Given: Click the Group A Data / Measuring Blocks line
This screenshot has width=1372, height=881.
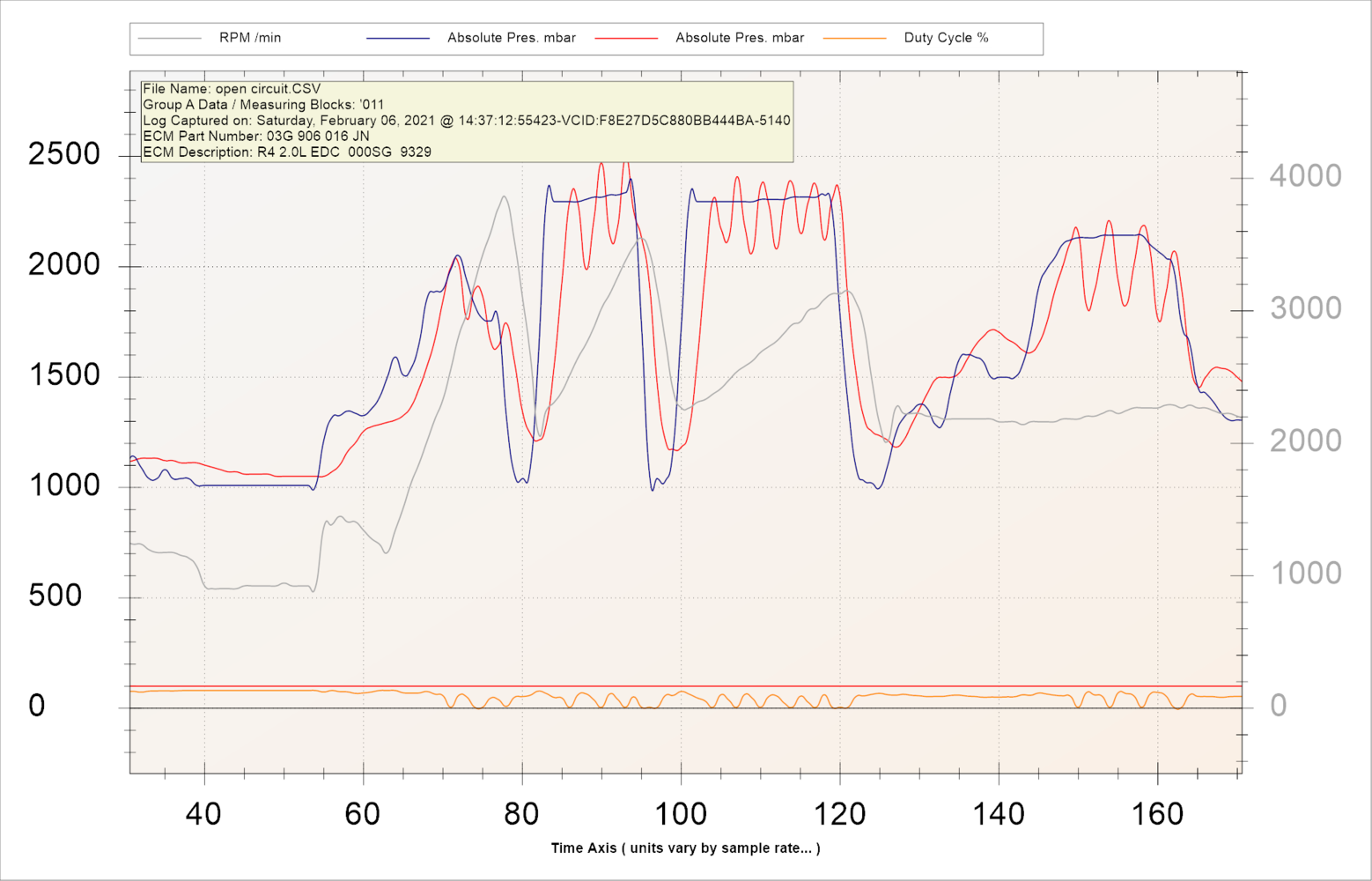Looking at the screenshot, I should (x=263, y=105).
